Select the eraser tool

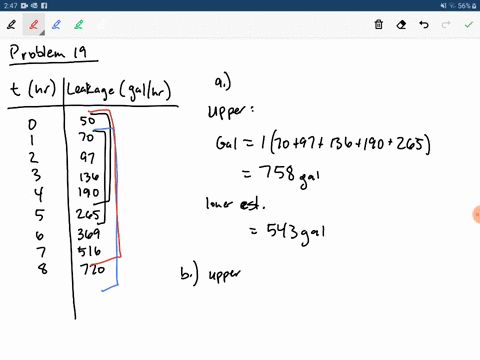pyautogui.click(x=401, y=25)
